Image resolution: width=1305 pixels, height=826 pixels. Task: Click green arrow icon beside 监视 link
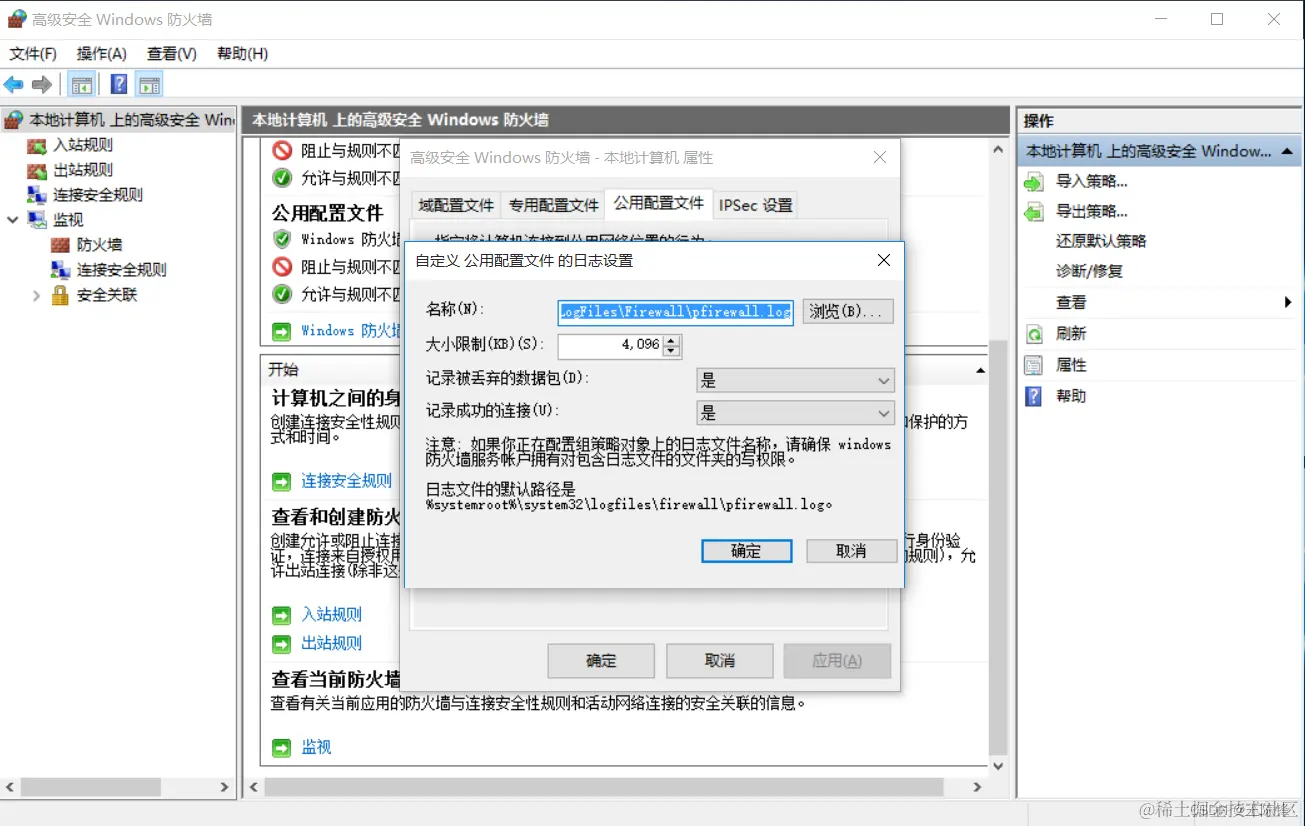tap(282, 748)
